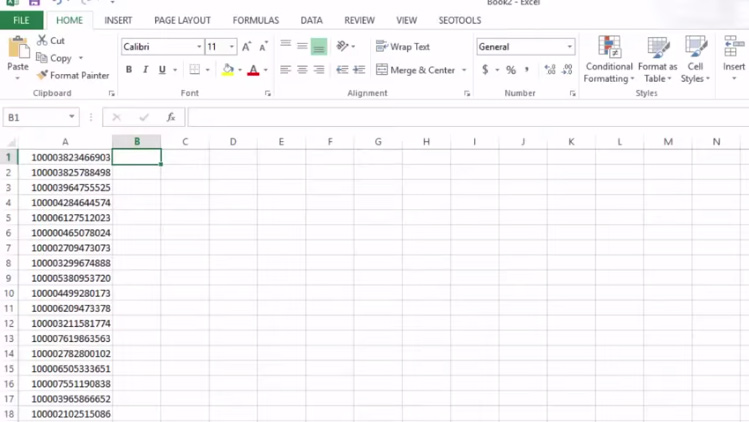Decrease font size with the smaller A icon
The width and height of the screenshot is (749, 422).
(263, 46)
